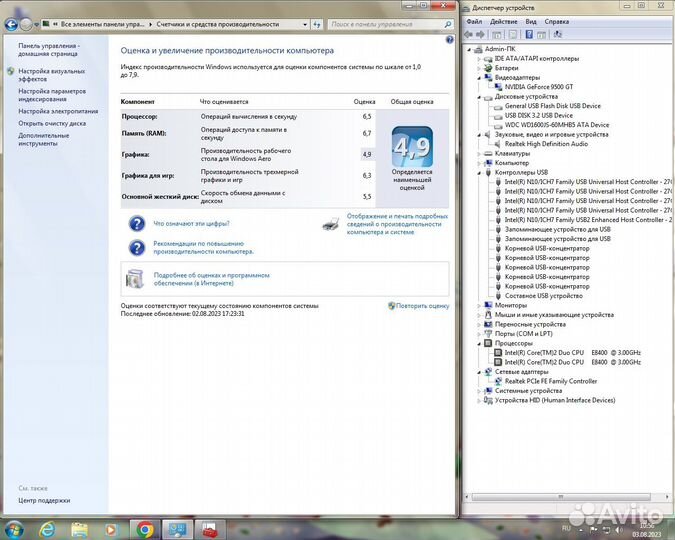Expand the 'Системные устройства' node
This screenshot has height=540, width=675.
pyautogui.click(x=479, y=391)
